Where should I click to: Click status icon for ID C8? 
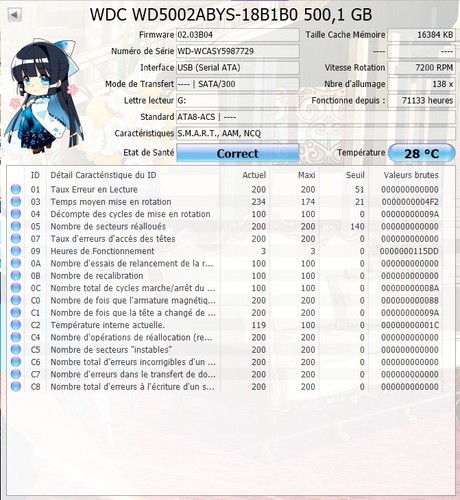16,387
